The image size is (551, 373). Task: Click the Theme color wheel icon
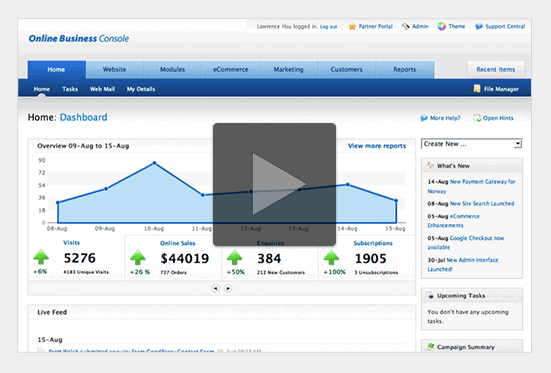tap(442, 26)
